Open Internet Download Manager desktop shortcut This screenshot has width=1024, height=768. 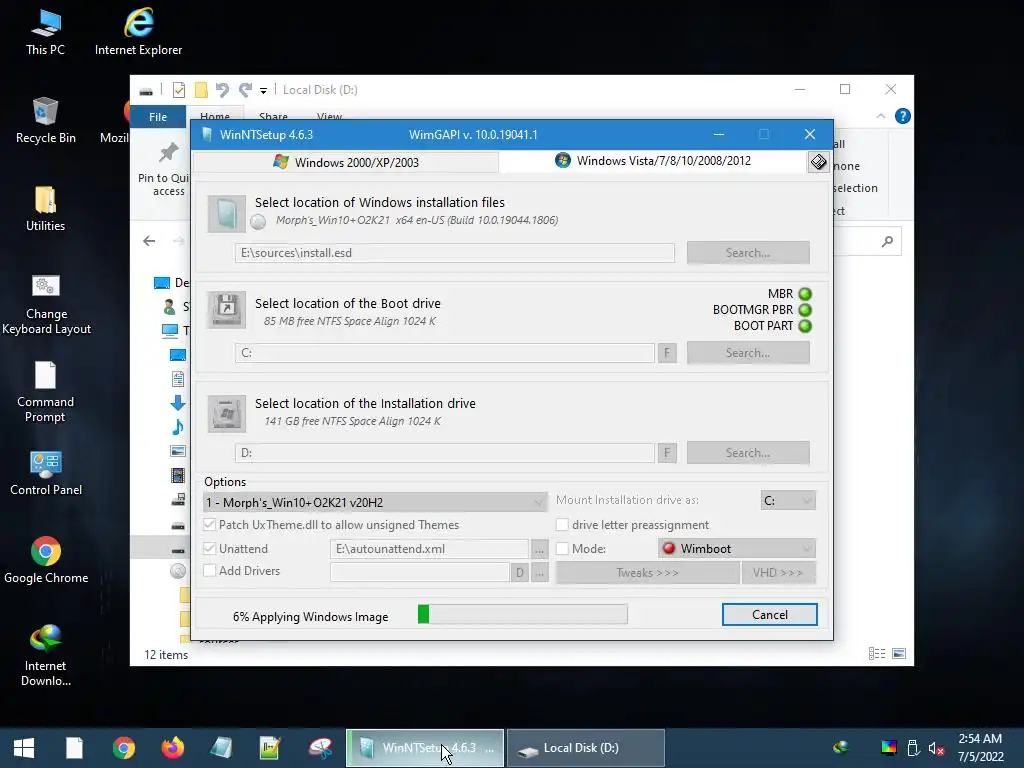pos(45,656)
